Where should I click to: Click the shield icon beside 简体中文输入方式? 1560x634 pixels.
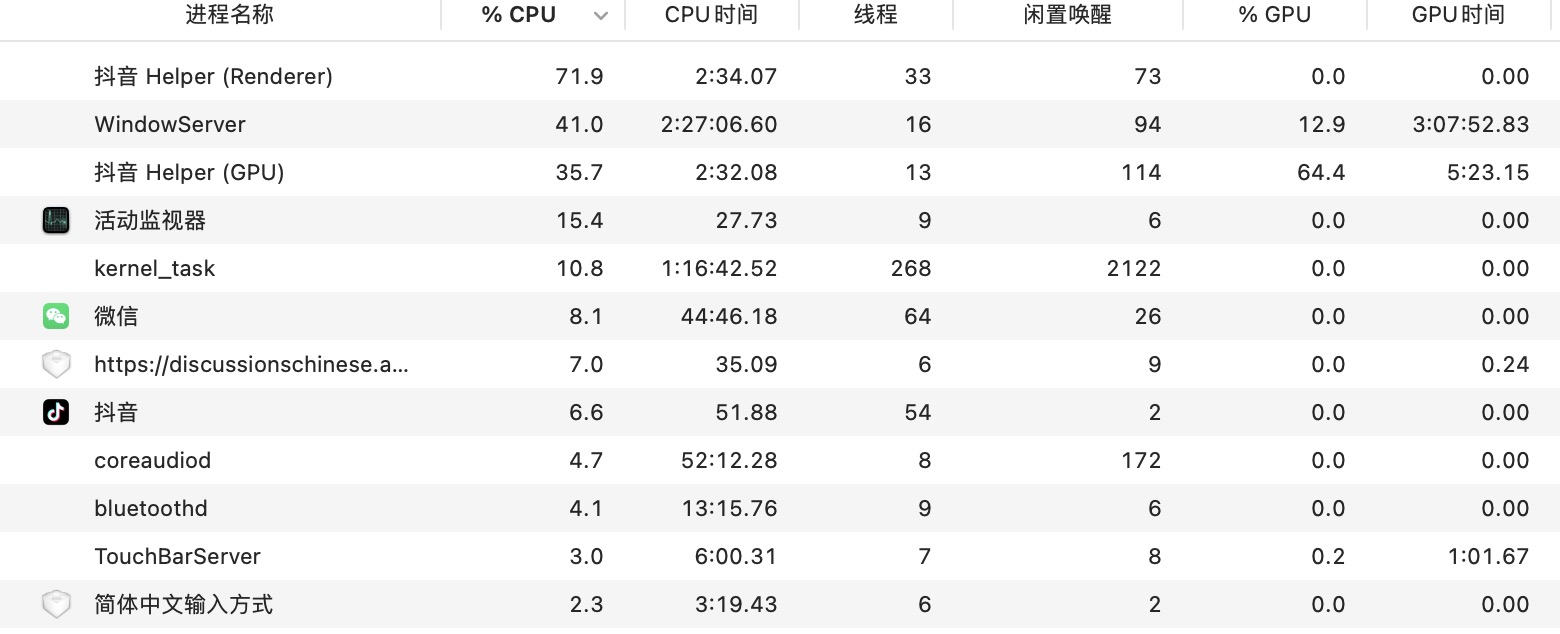(x=56, y=605)
